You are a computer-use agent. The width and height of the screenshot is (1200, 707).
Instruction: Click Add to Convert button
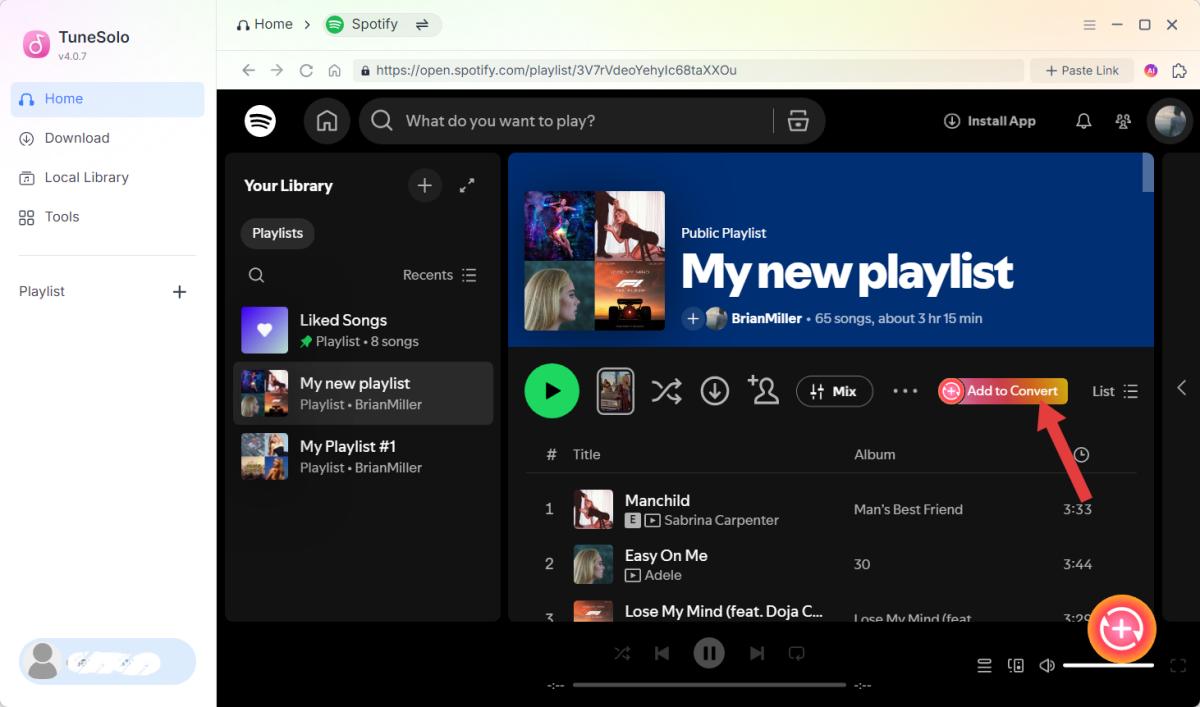(1003, 391)
